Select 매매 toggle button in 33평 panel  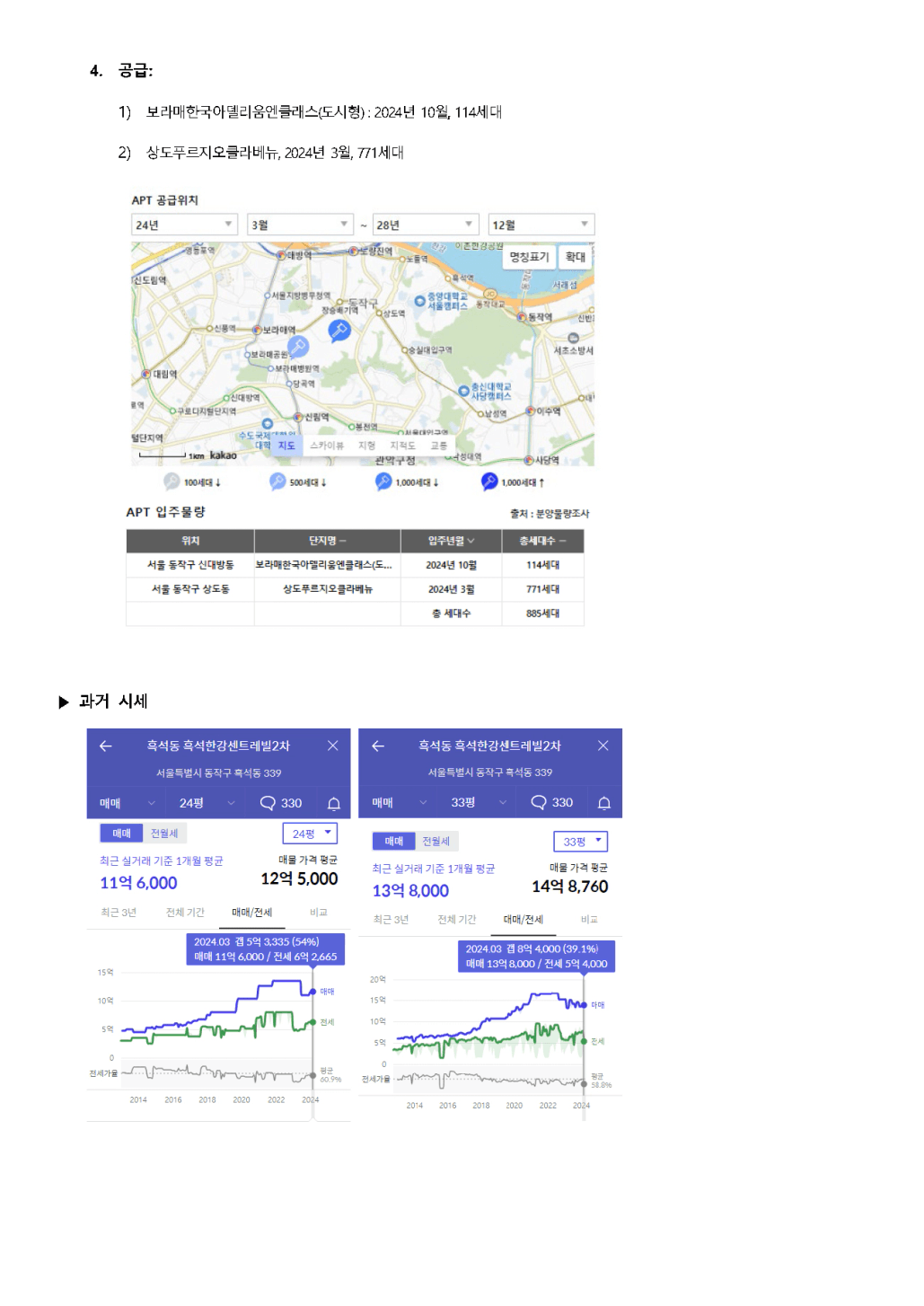tap(394, 841)
